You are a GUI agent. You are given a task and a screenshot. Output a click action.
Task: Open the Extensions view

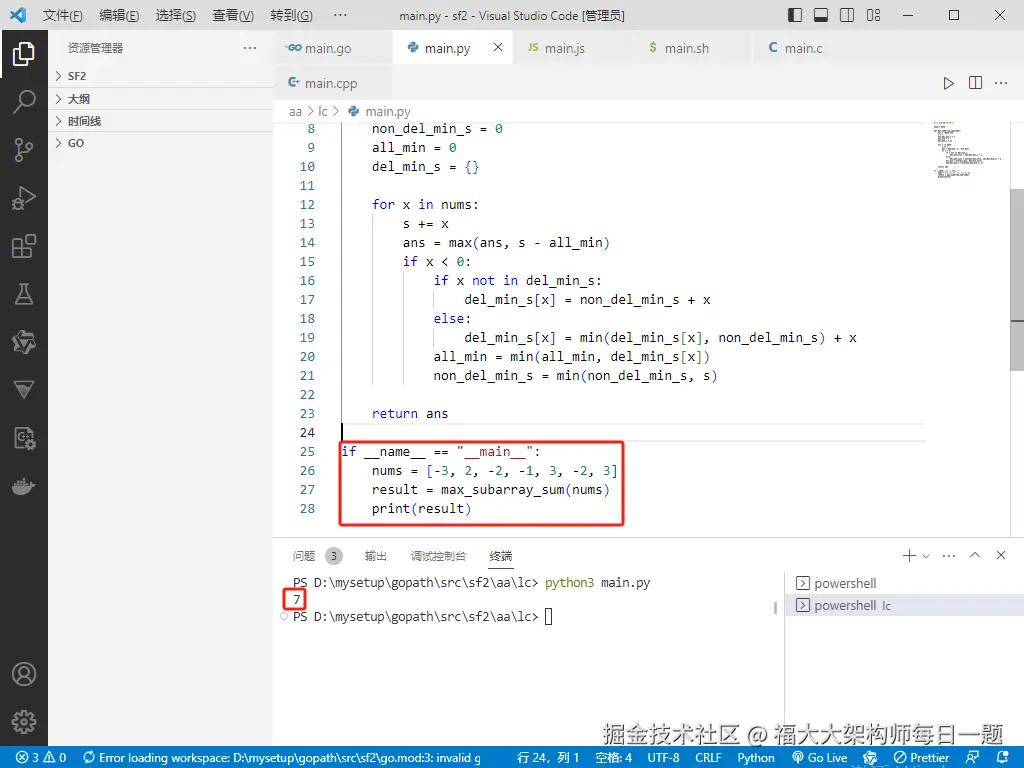coord(24,246)
